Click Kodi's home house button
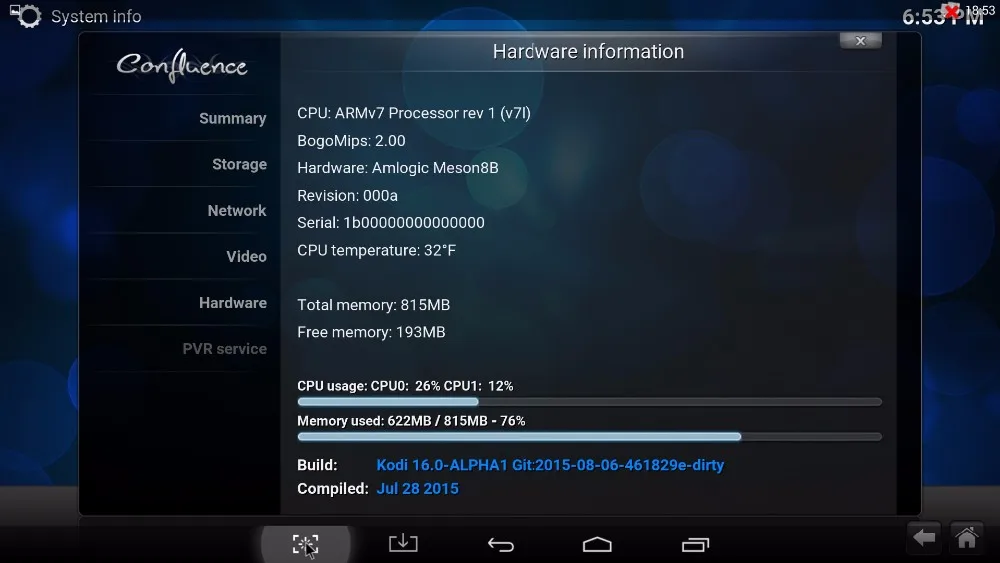The width and height of the screenshot is (1000, 563). (x=966, y=537)
